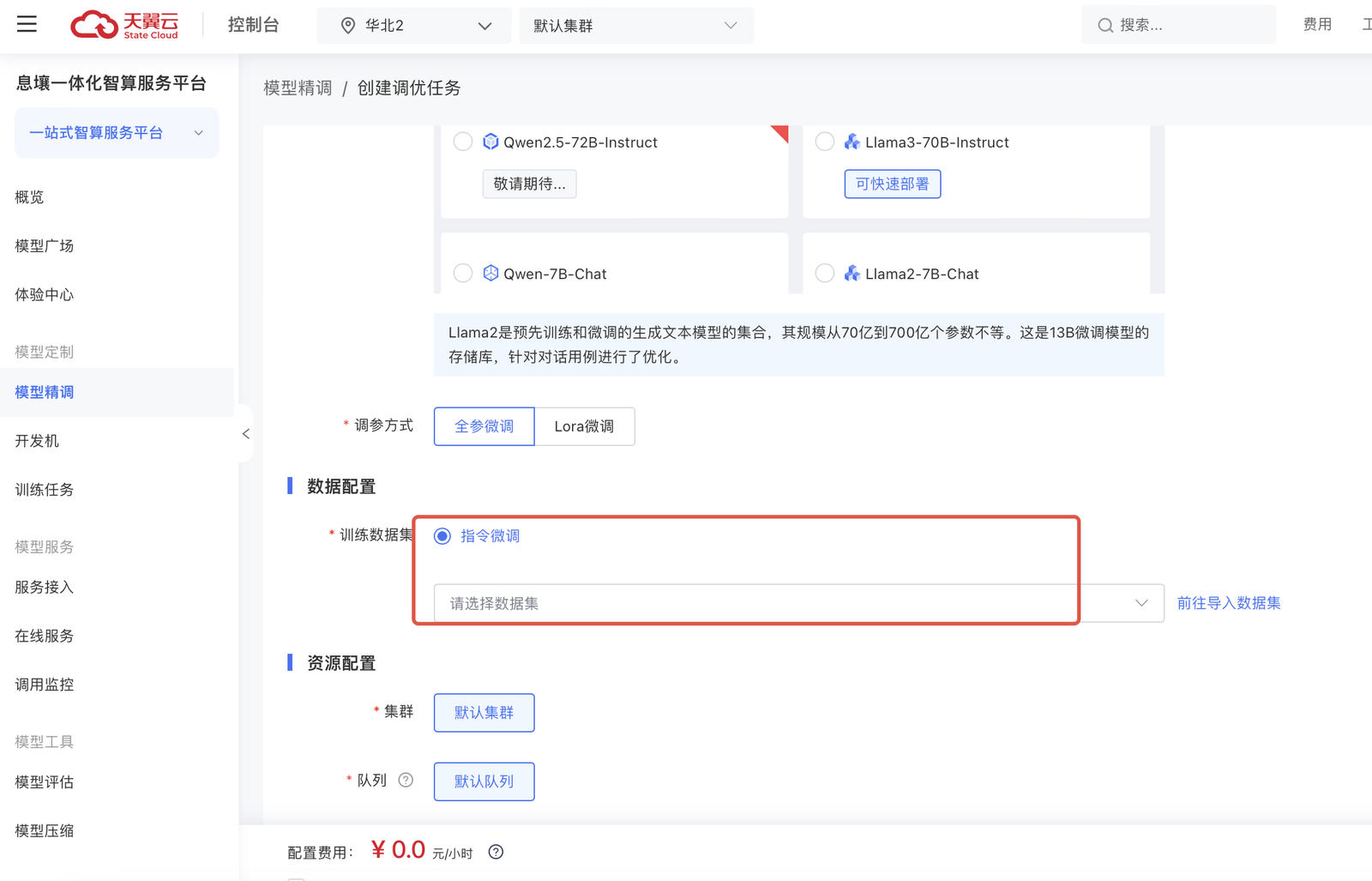Select the Qwen-7B-Chat radio button

463,273
